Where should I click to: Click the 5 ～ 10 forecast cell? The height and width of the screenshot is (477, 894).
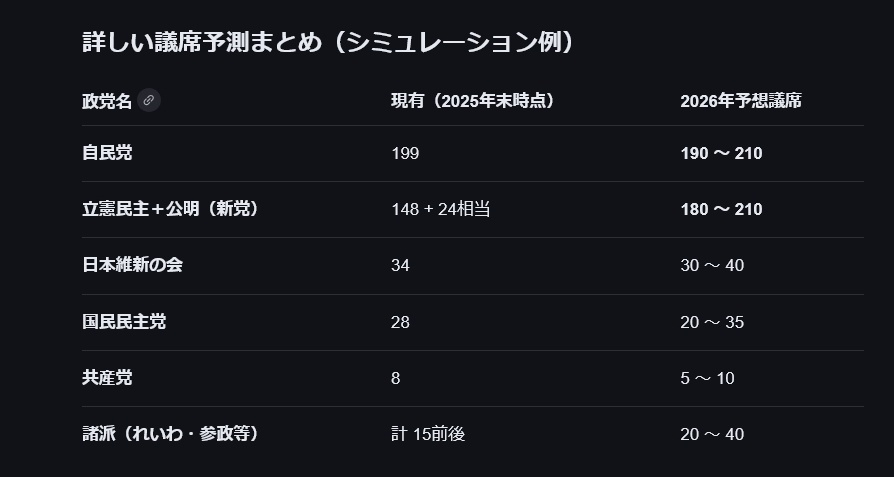(x=707, y=378)
